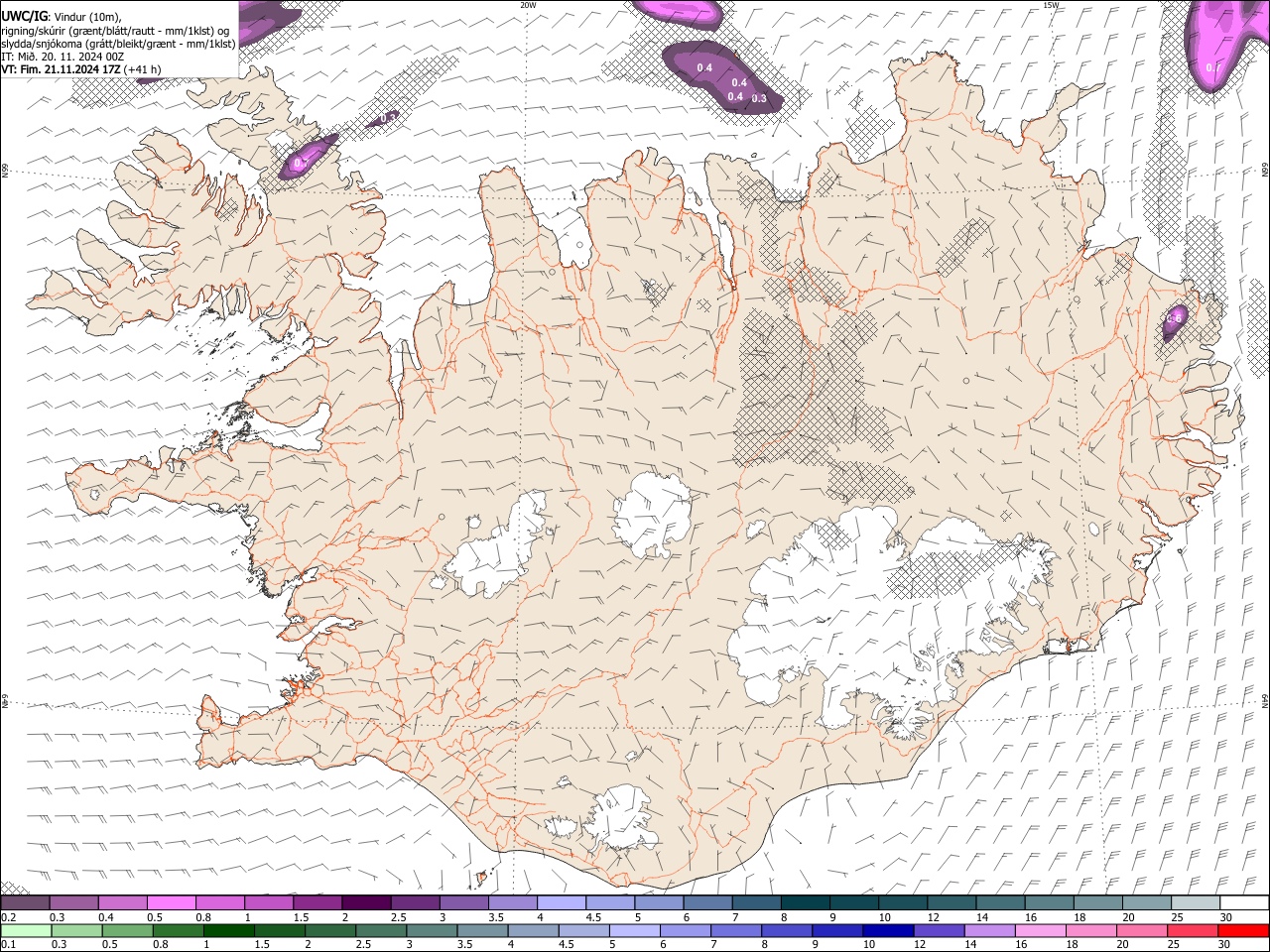Click the 'rigning/skúrir' legend description line
1270x952 pixels.
(x=115, y=30)
